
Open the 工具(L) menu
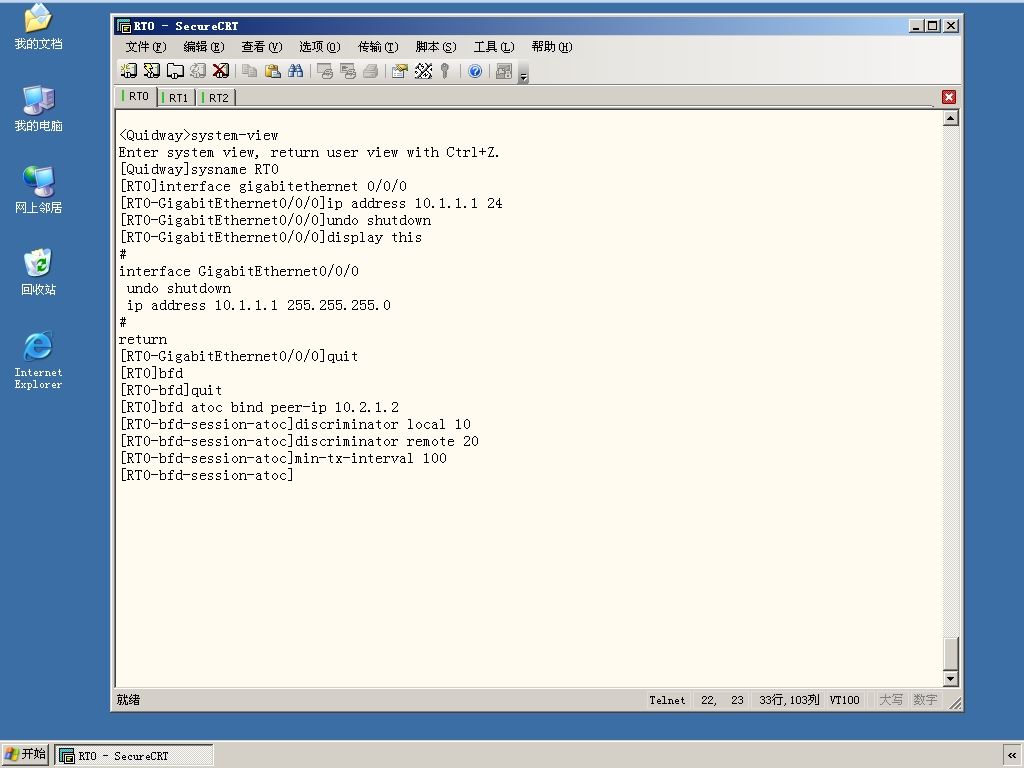tap(494, 46)
